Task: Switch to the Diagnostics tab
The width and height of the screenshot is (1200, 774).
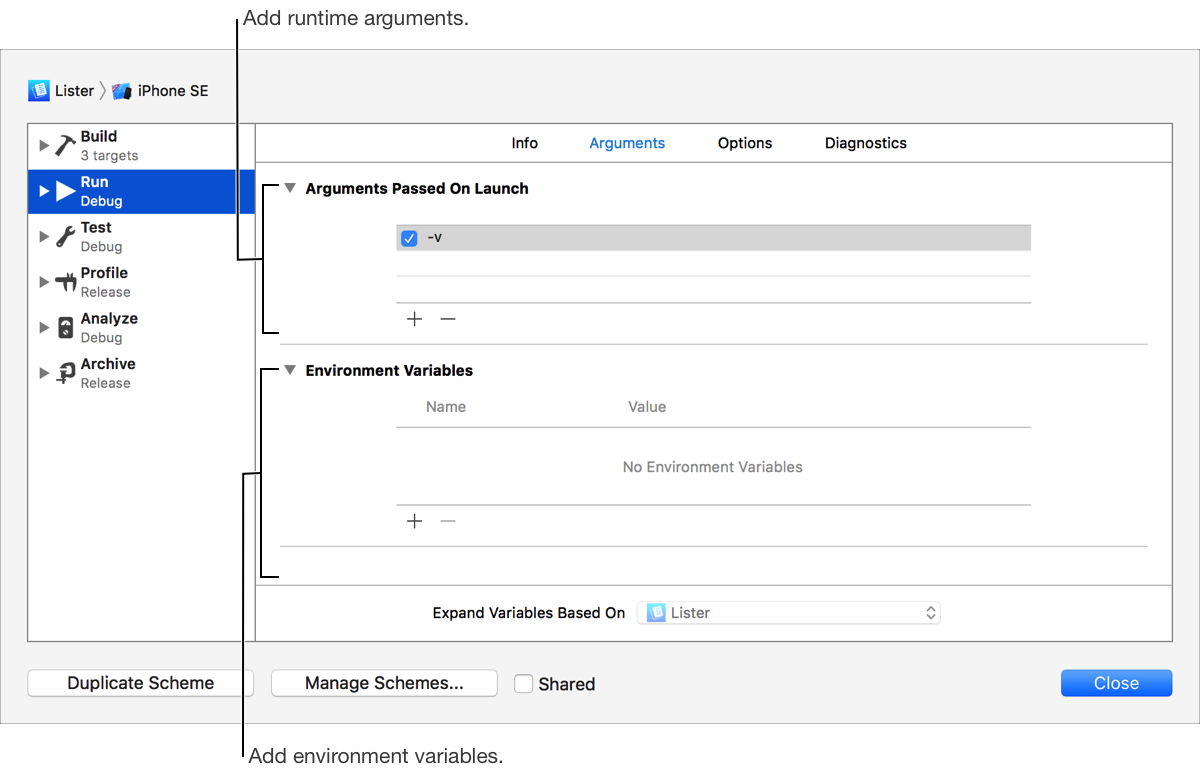Action: 866,143
